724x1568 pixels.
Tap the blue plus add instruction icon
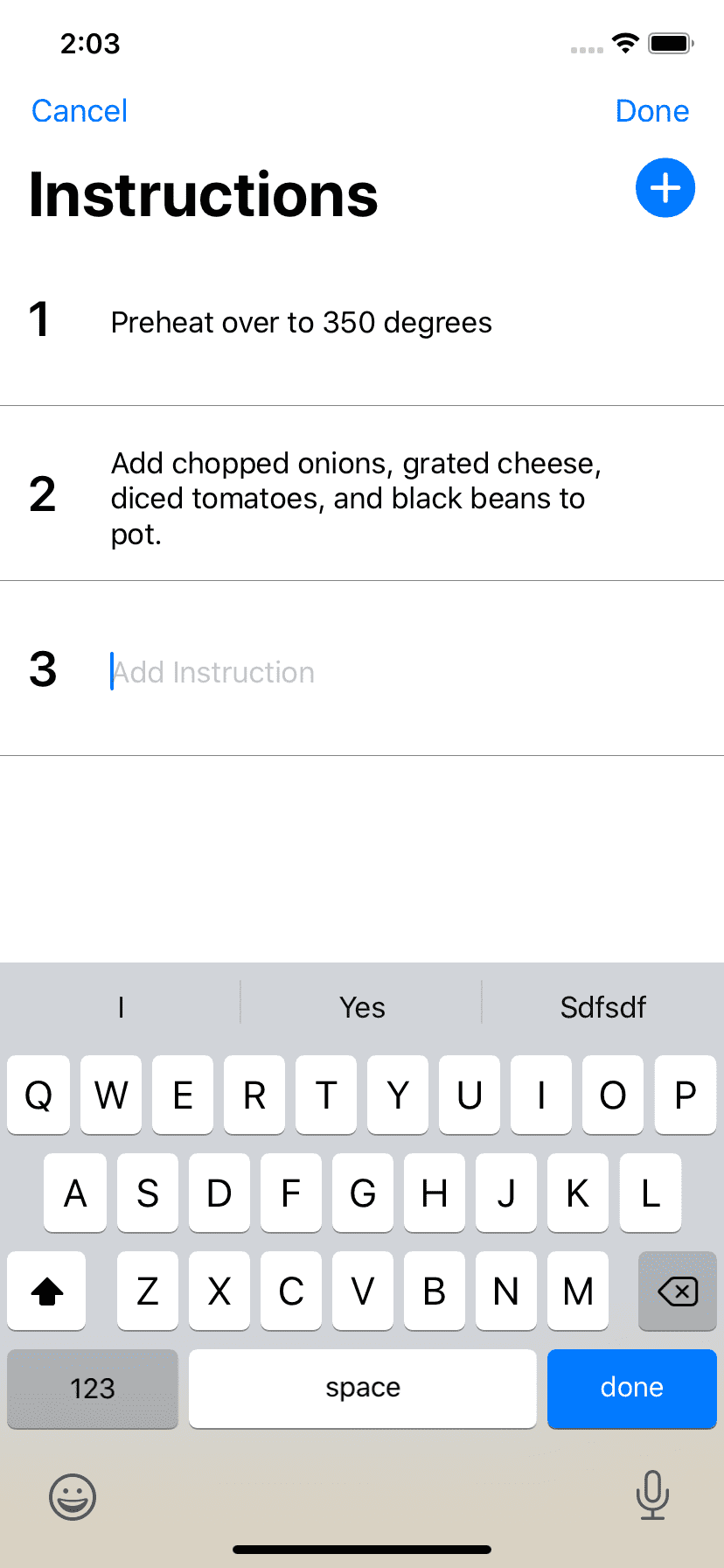(665, 187)
